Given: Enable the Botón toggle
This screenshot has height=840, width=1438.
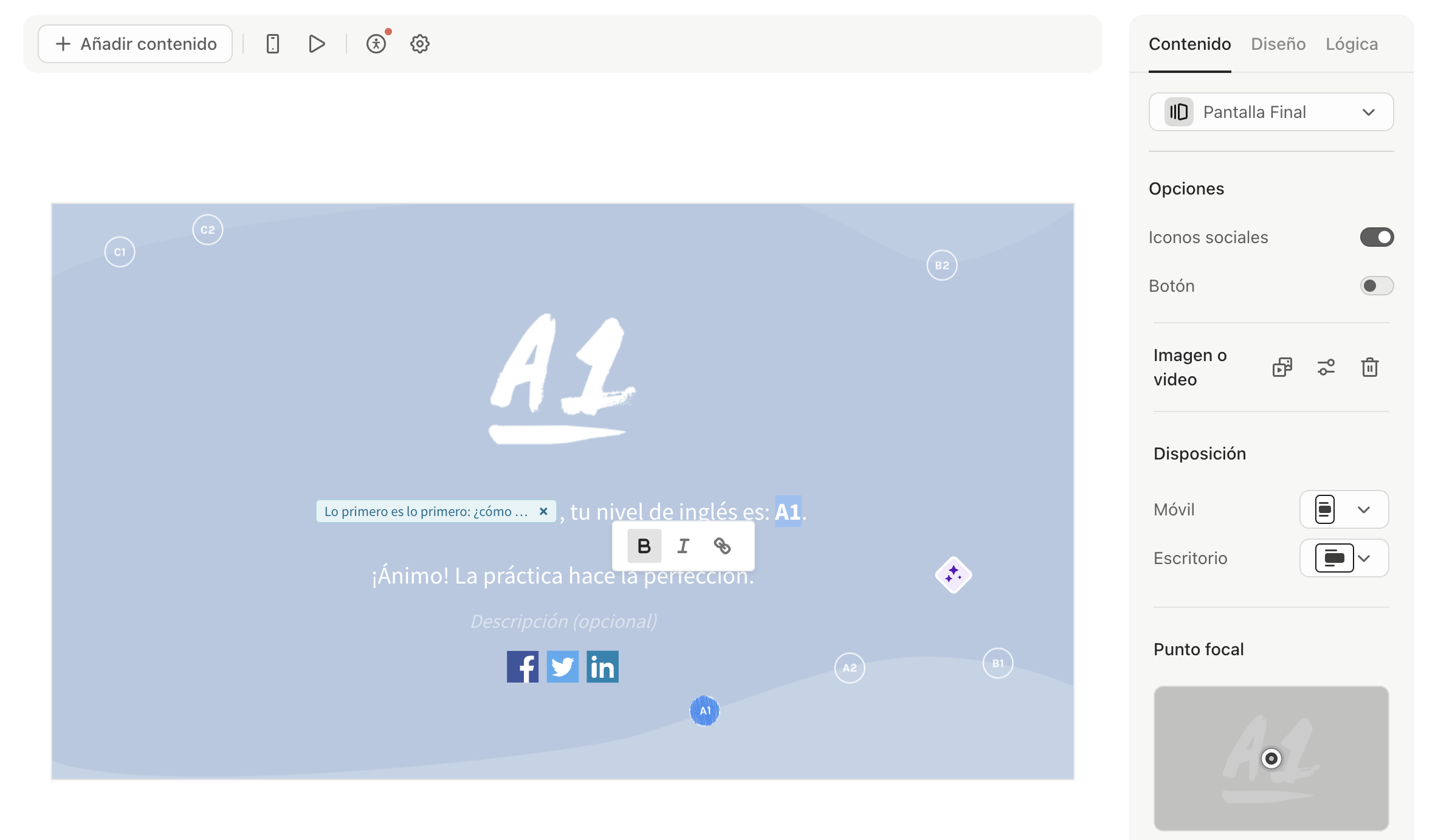Looking at the screenshot, I should [x=1377, y=286].
